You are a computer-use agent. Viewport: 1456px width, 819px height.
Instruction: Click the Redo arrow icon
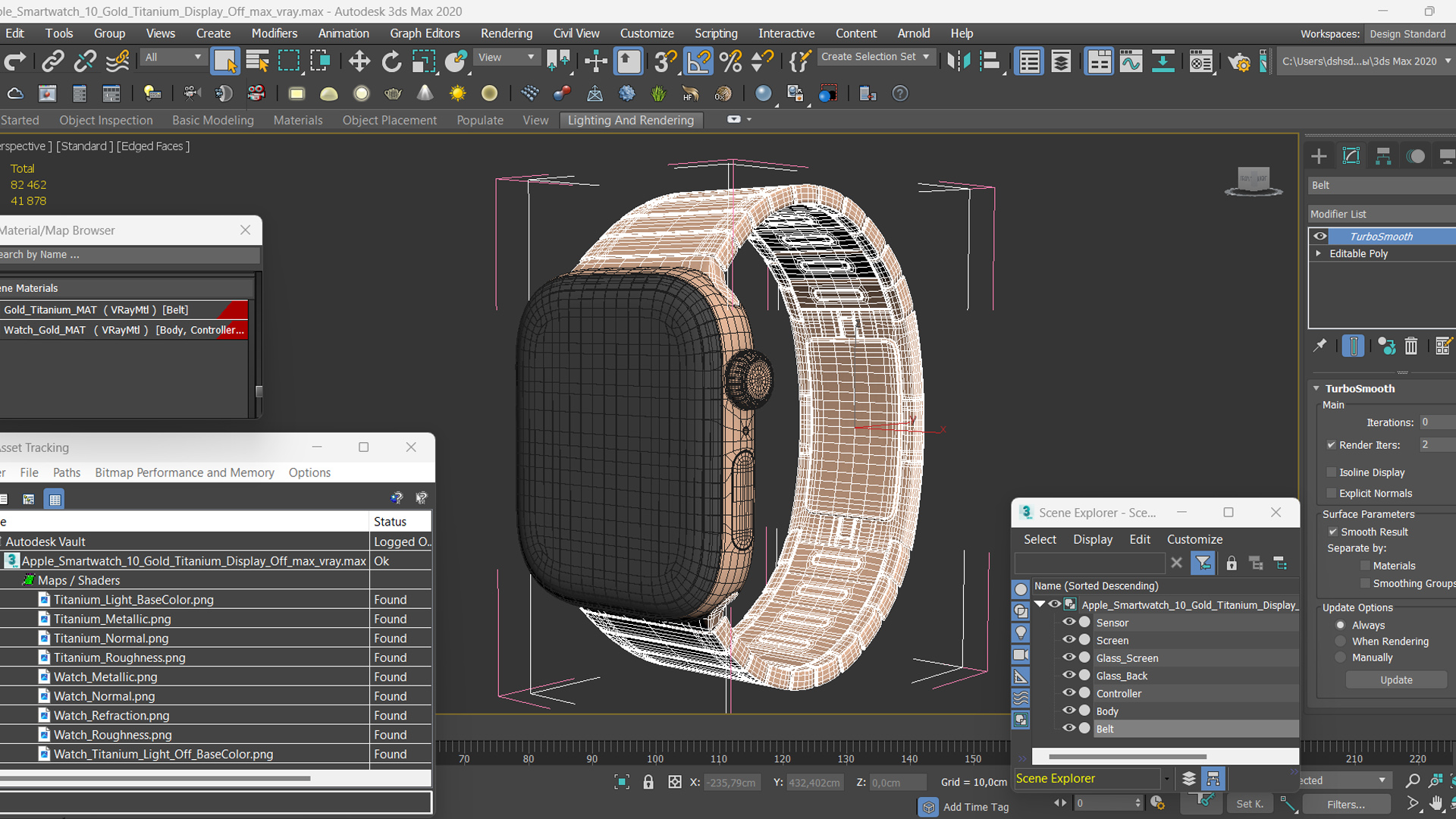click(x=15, y=61)
